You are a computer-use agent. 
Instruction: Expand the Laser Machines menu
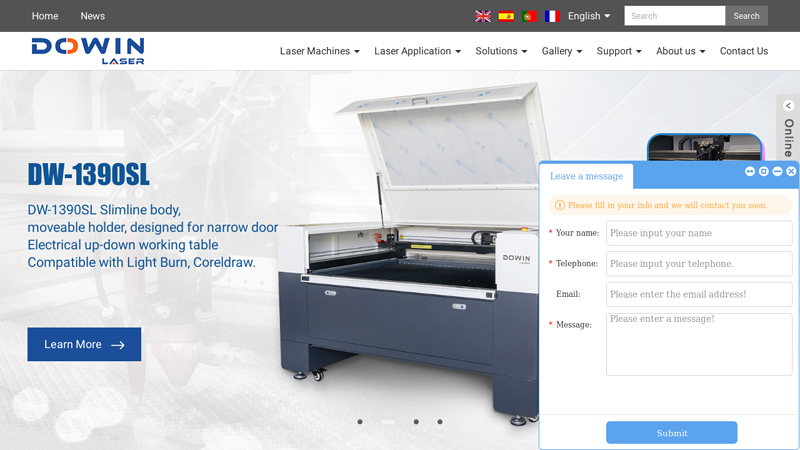pyautogui.click(x=319, y=51)
